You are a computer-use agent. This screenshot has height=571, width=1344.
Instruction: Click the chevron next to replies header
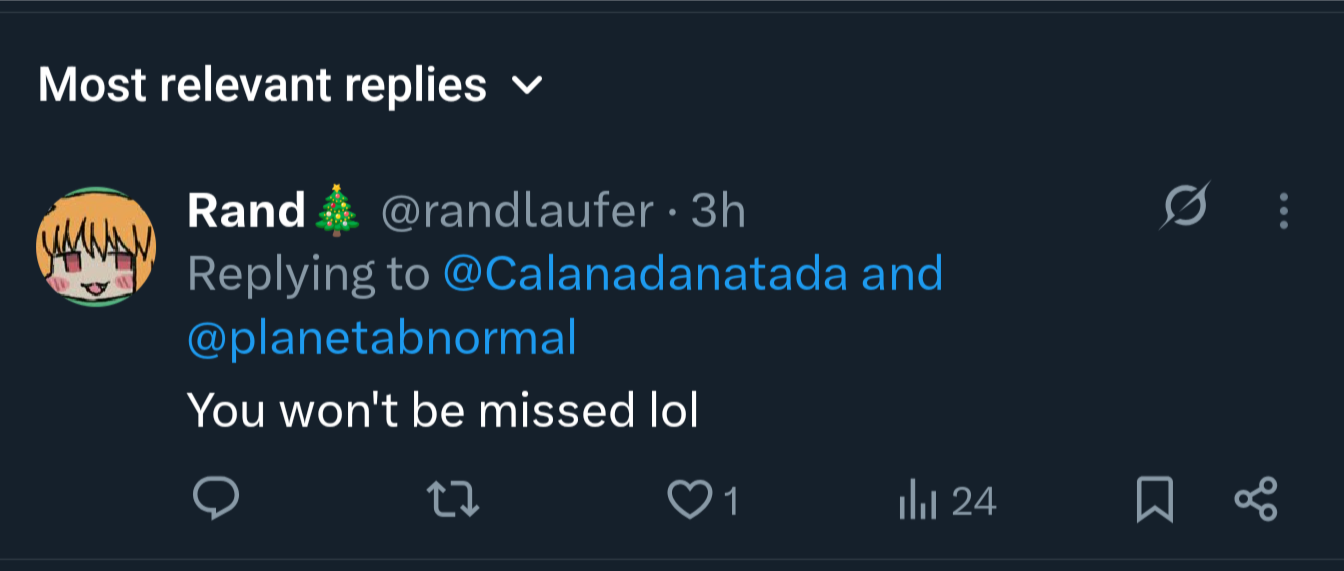[527, 87]
